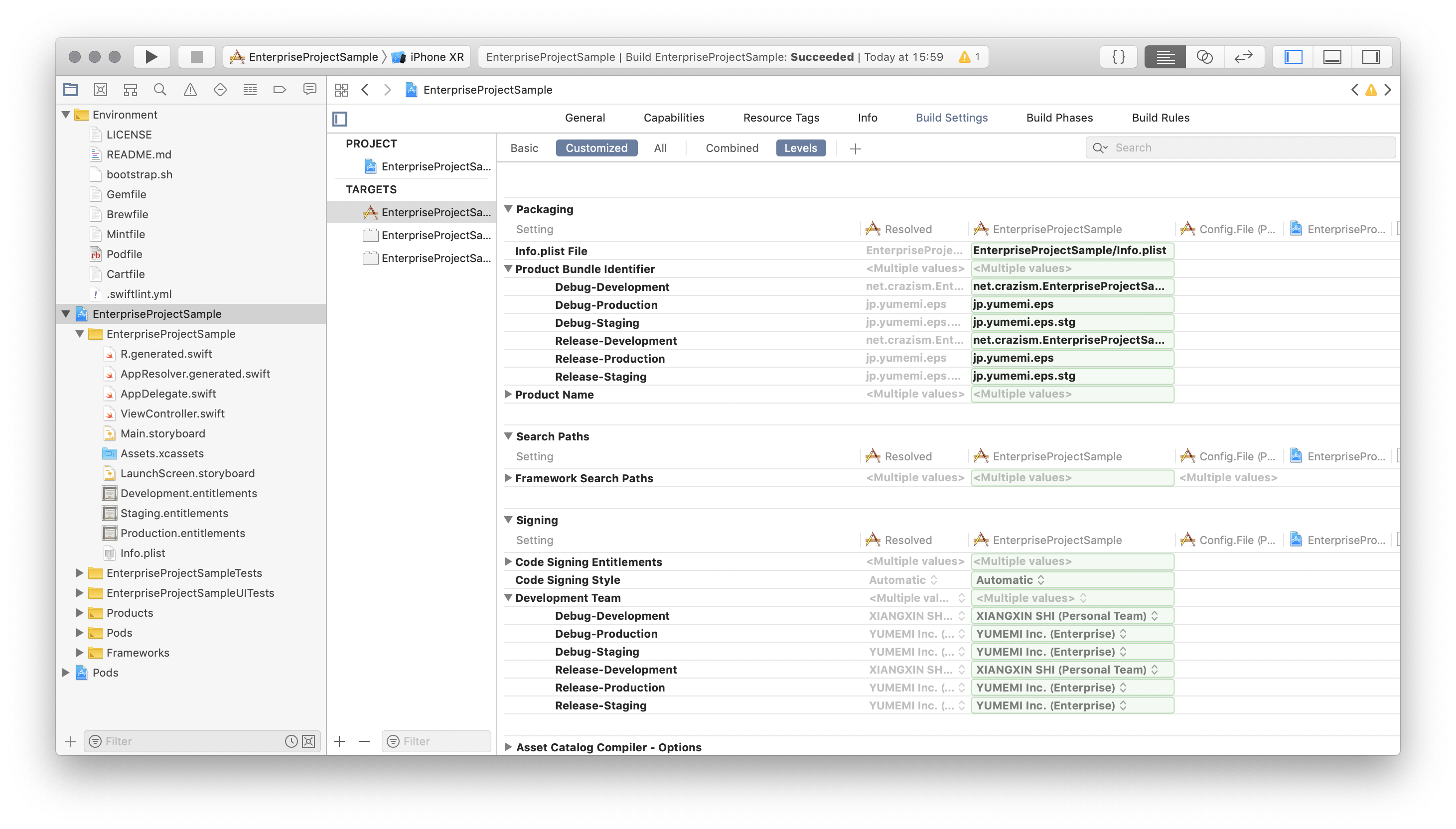Select the Standard editor icon
Screen dimensions: 1456x829
click(1165, 56)
